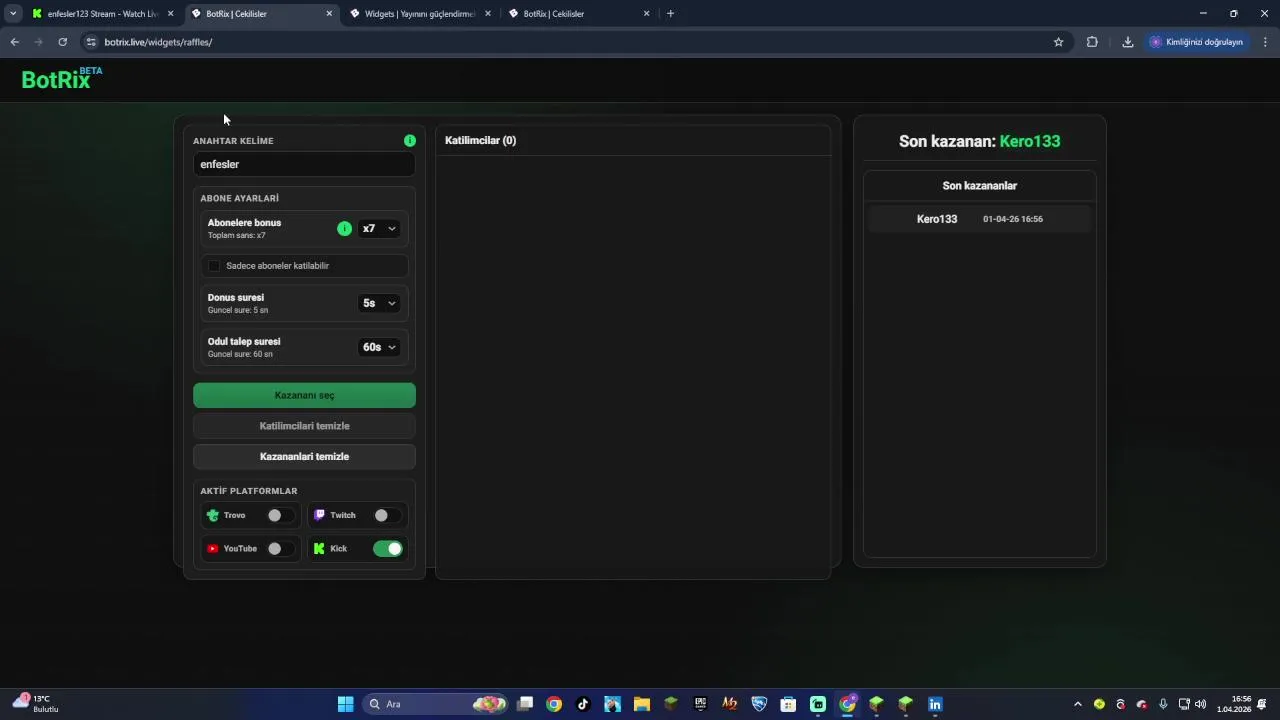Viewport: 1280px width, 720px height.
Task: Open the Chrome three-dot menu
Action: 1266,42
